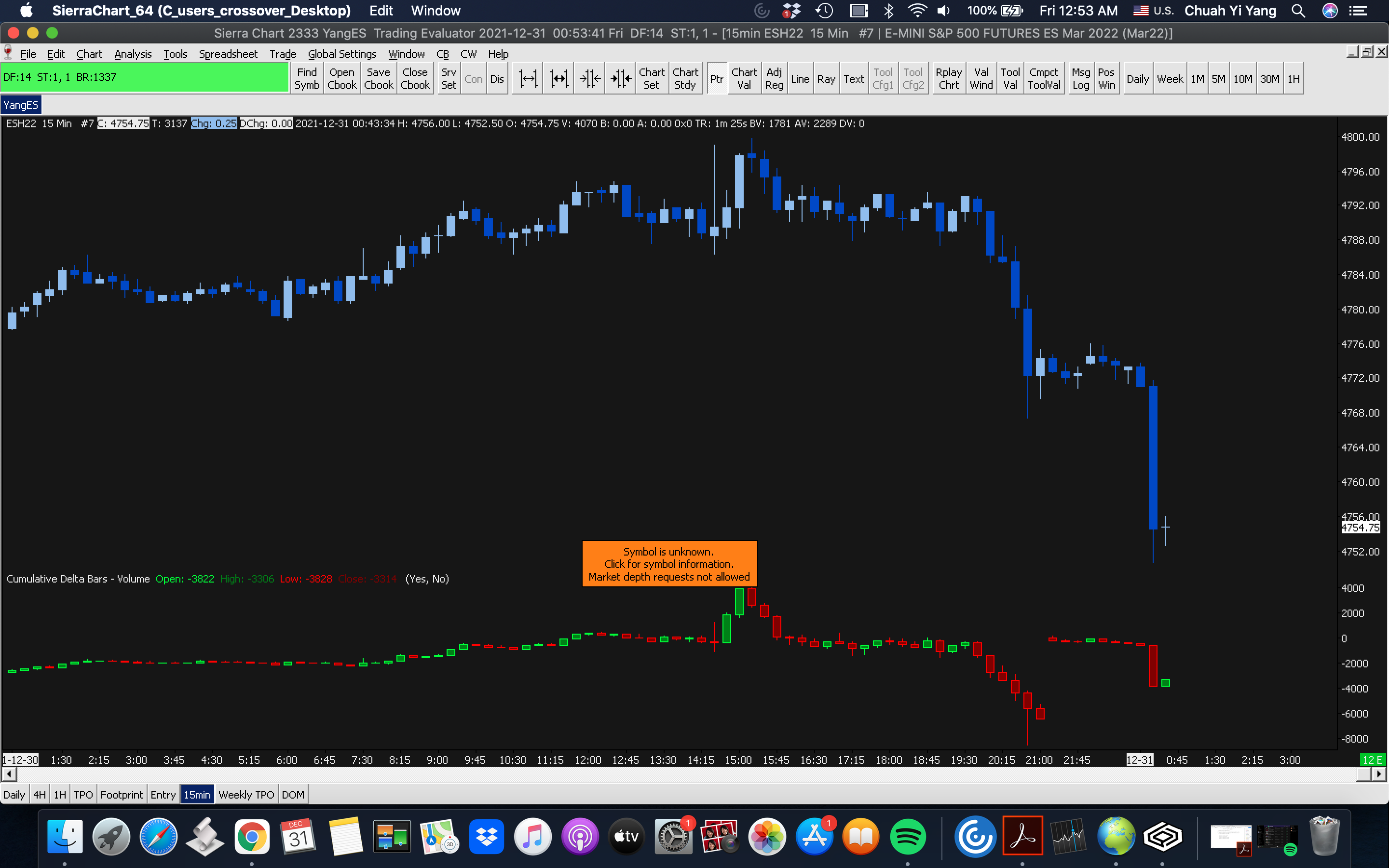
Task: Switch to the Footprint chart tab
Action: pos(121,795)
